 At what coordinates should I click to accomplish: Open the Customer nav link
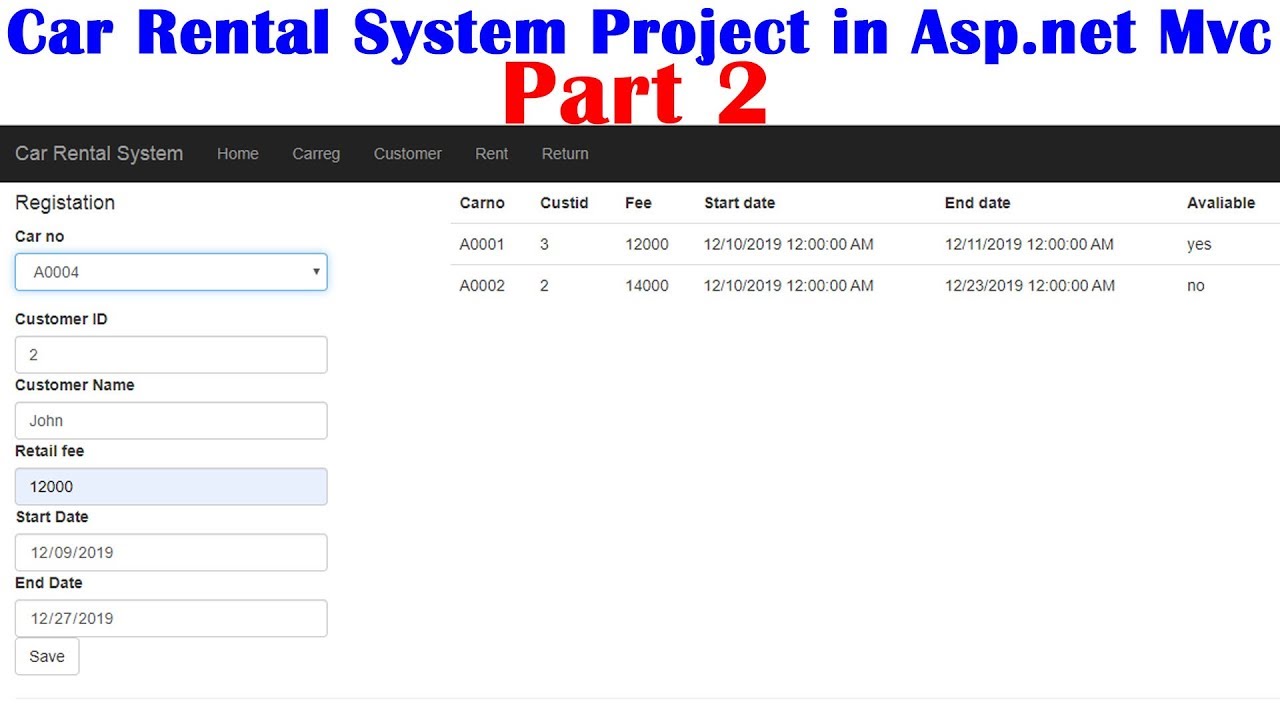pyautogui.click(x=407, y=154)
